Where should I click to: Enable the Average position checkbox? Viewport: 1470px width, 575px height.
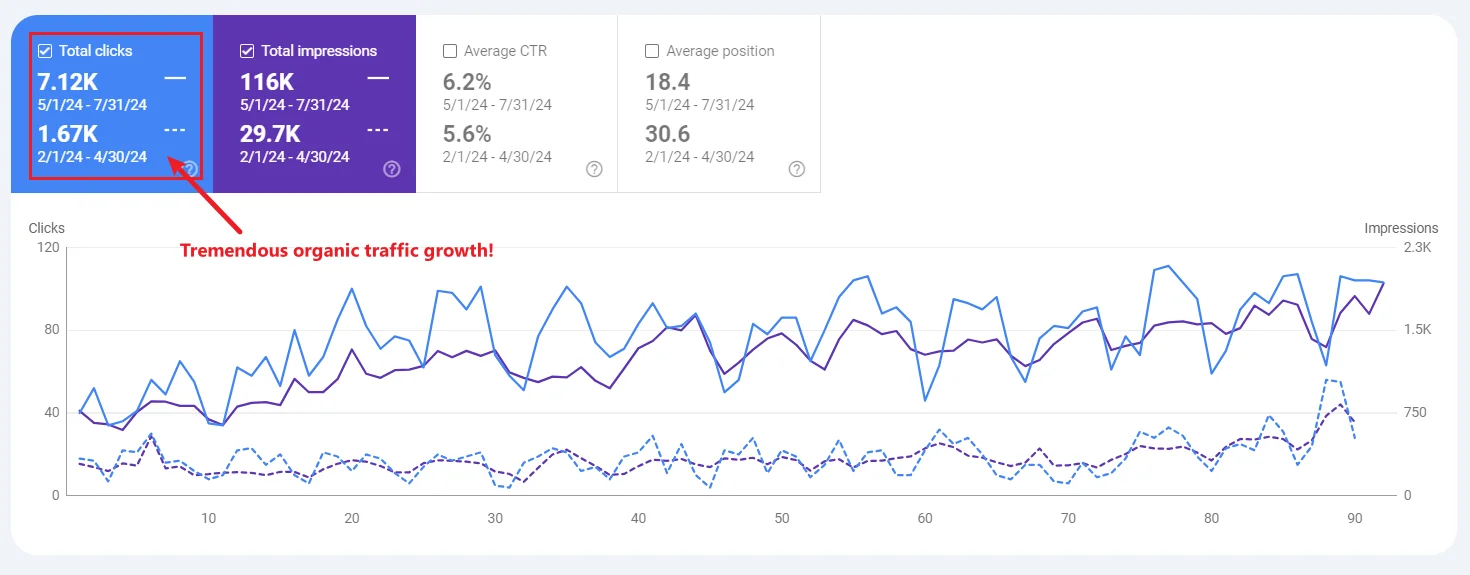(652, 51)
